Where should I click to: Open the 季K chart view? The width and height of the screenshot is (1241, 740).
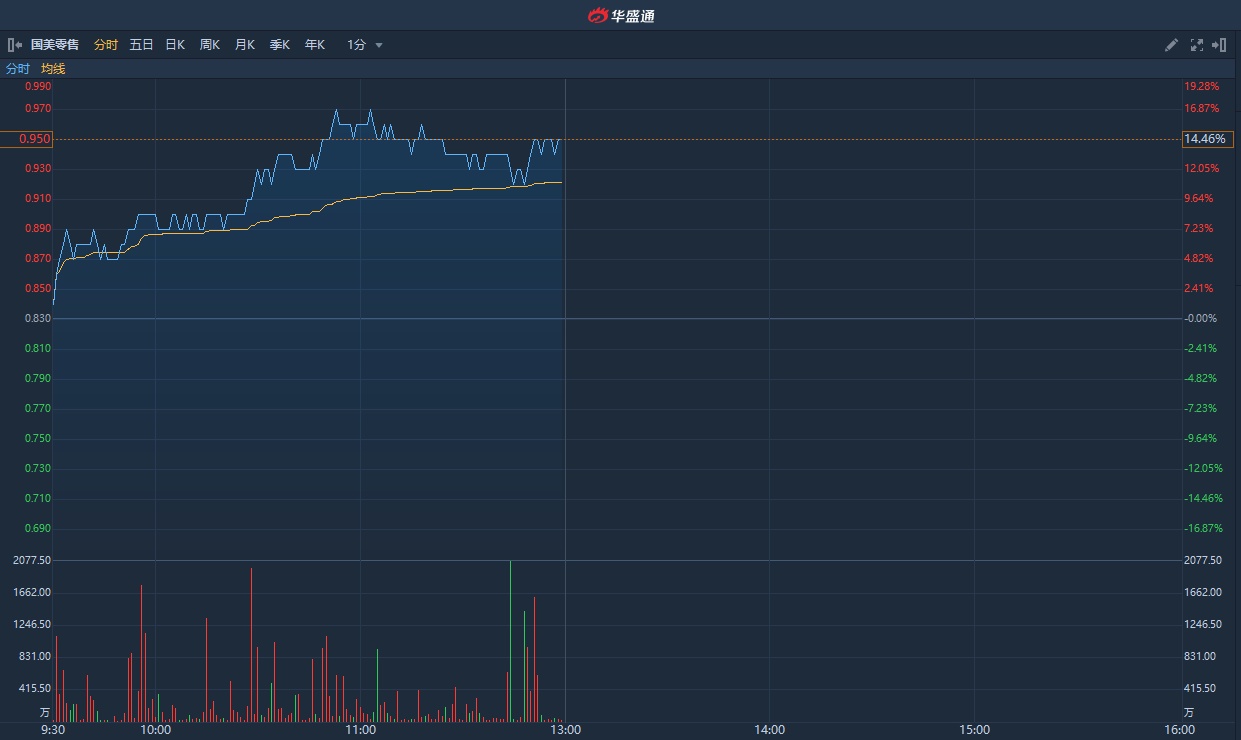tap(279, 45)
